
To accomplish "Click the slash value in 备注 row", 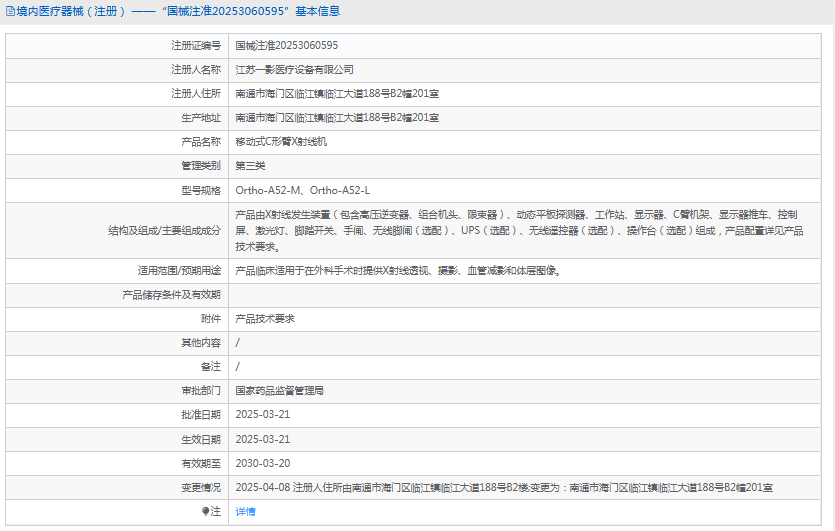I will pos(238,366).
